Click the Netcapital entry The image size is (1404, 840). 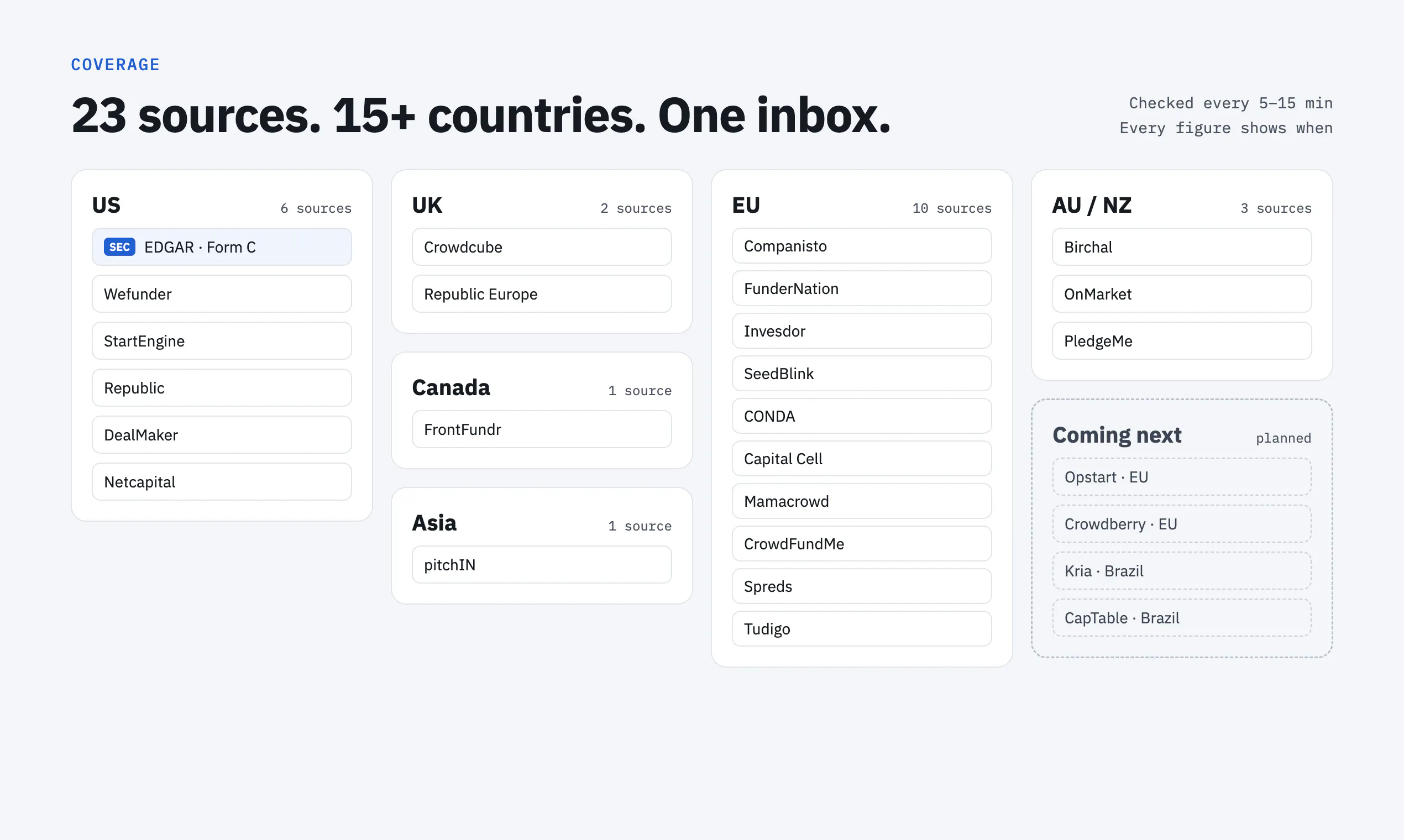pos(222,482)
